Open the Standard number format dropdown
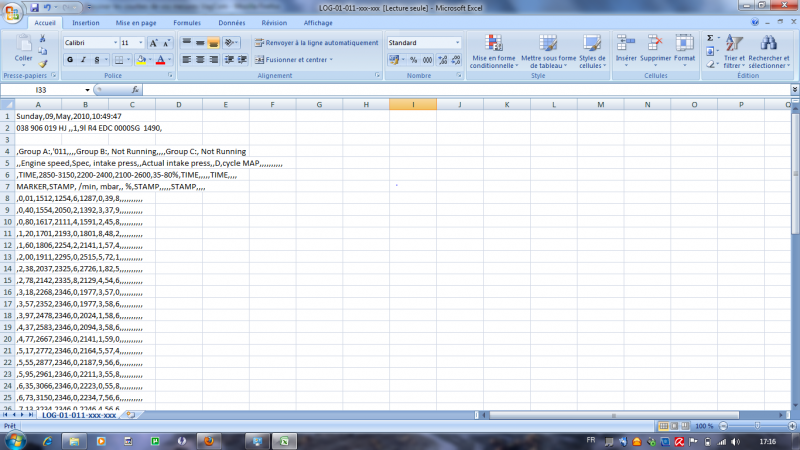 tap(458, 43)
